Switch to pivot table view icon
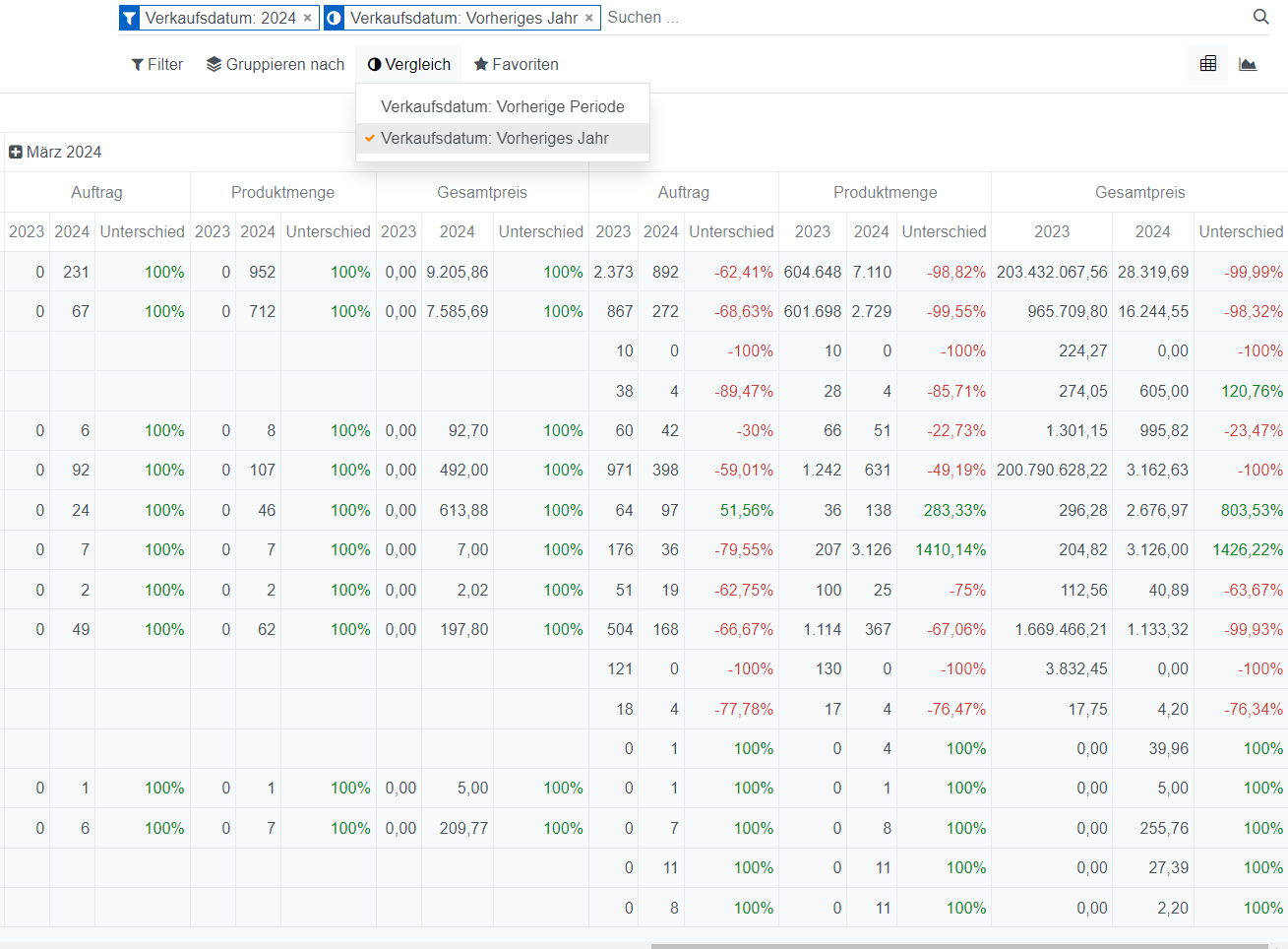 [1208, 64]
